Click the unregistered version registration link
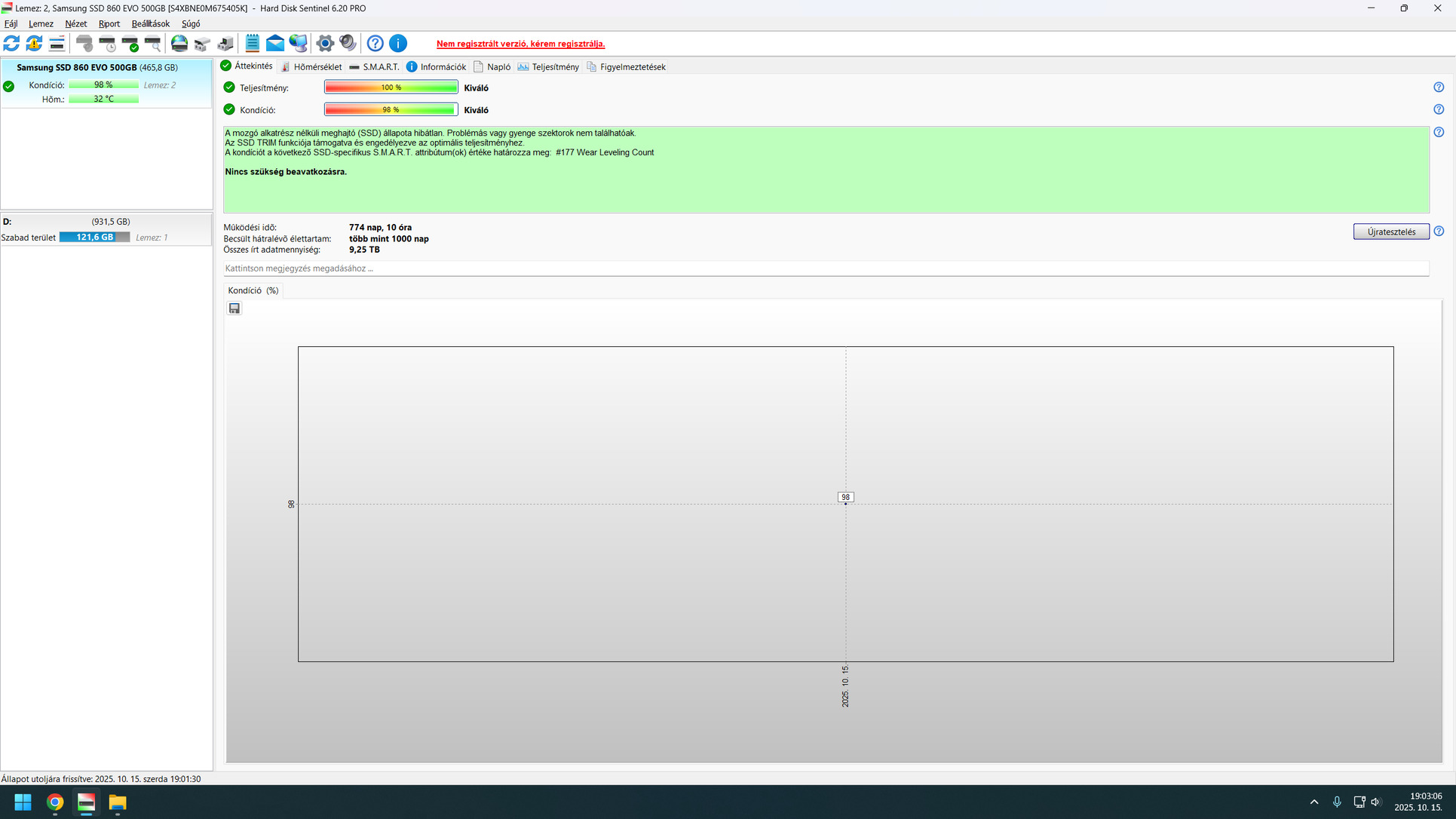The height and width of the screenshot is (819, 1456). (520, 44)
